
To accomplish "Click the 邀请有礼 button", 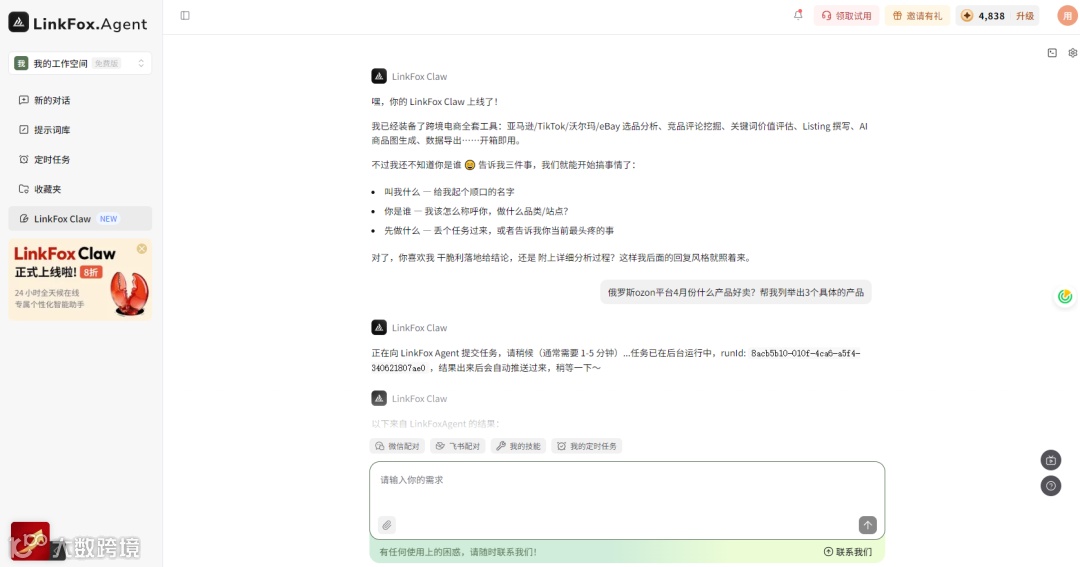I will 917,15.
